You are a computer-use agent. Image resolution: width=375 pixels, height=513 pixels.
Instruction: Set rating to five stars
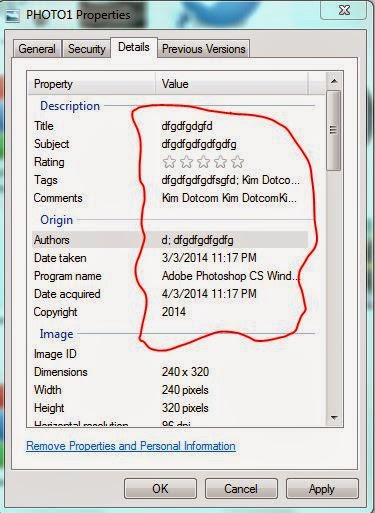(237, 162)
